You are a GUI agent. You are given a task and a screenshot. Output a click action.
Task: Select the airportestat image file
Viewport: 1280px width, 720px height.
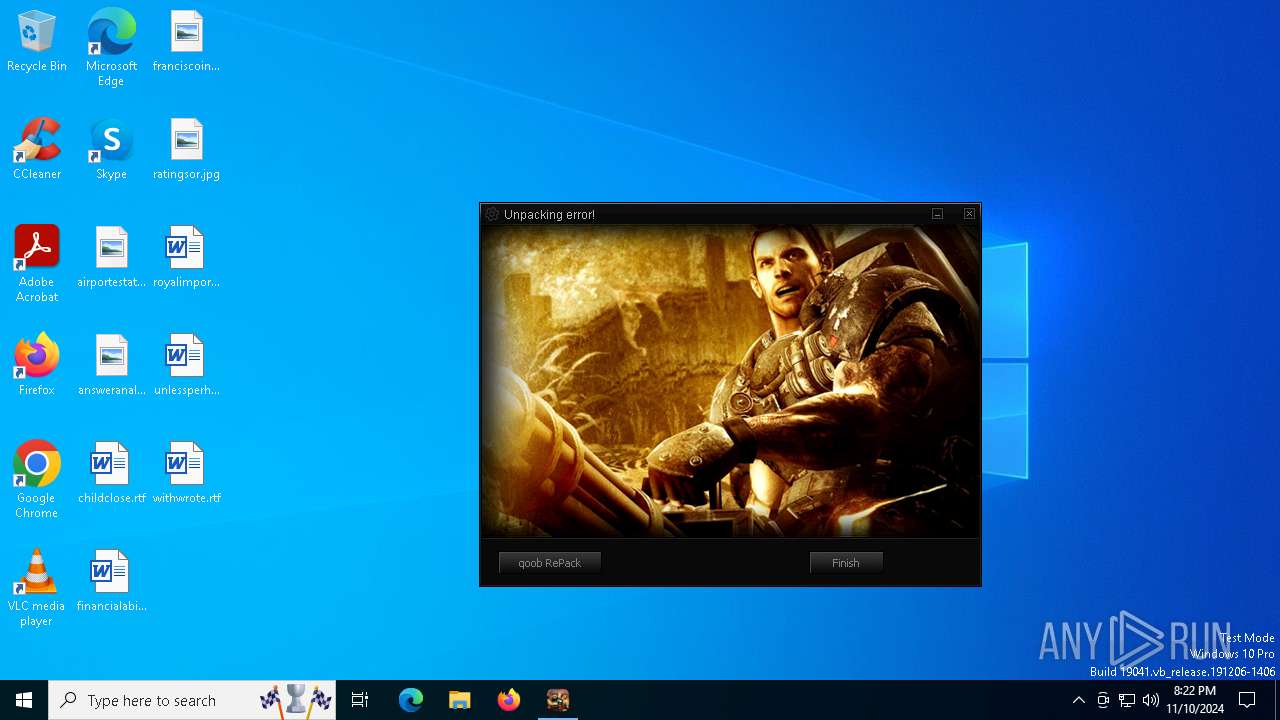point(111,258)
